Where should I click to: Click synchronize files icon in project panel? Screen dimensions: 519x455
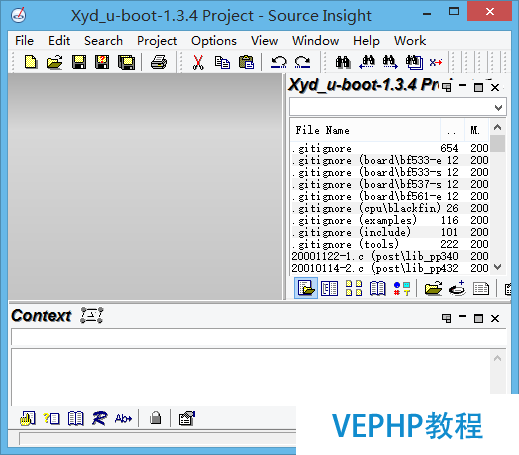tap(457, 288)
